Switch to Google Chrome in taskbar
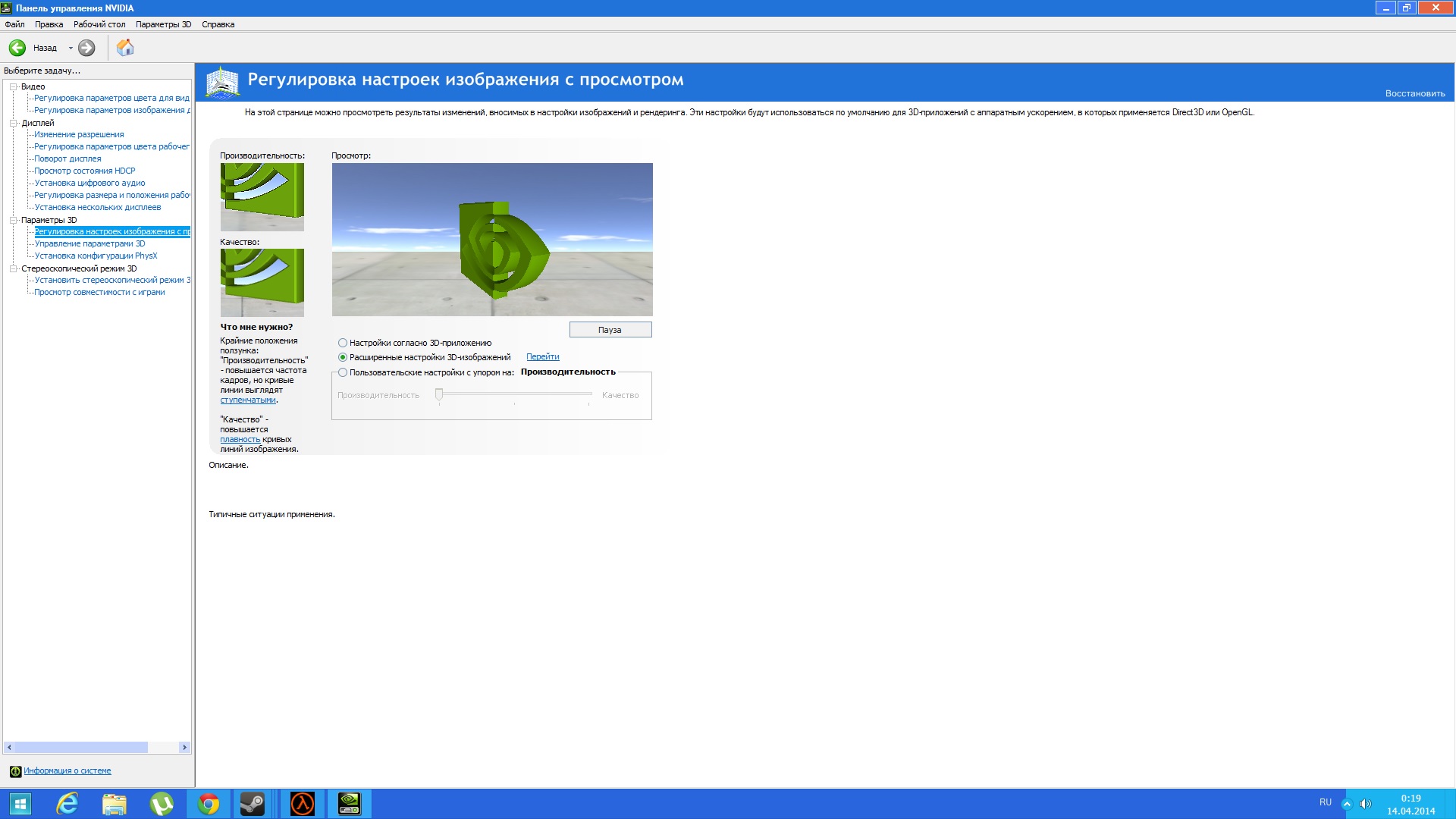 point(209,804)
